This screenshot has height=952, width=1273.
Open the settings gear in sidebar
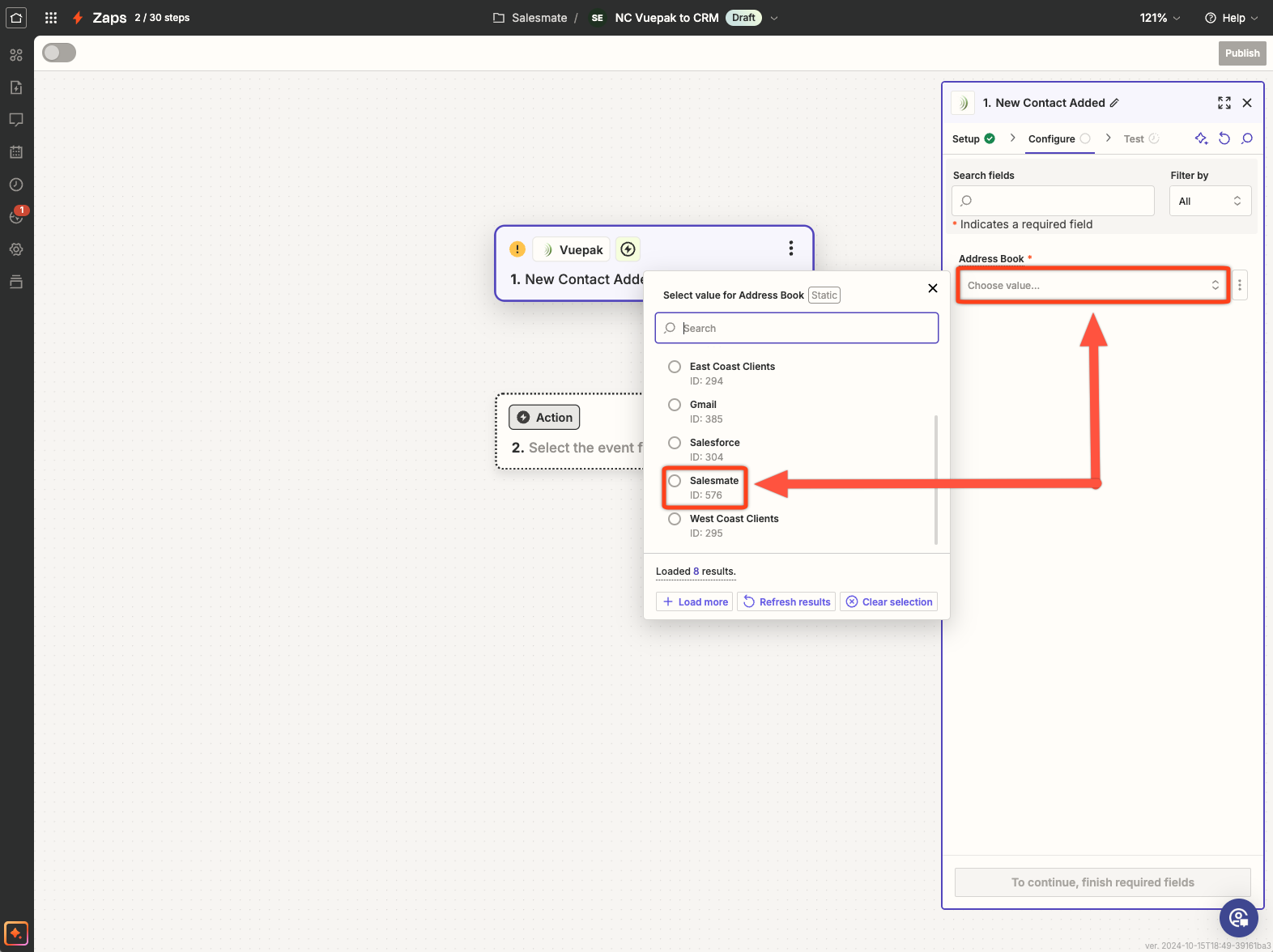(x=16, y=249)
